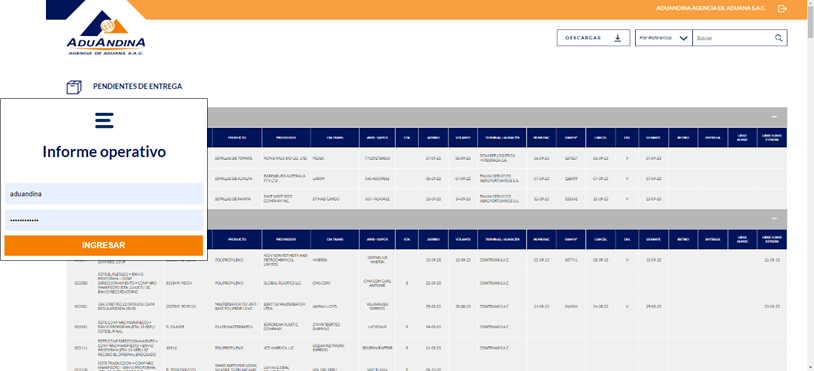Click the FEDEX cell in the first table
Viewport: 814px width, 371px height.
point(318,158)
